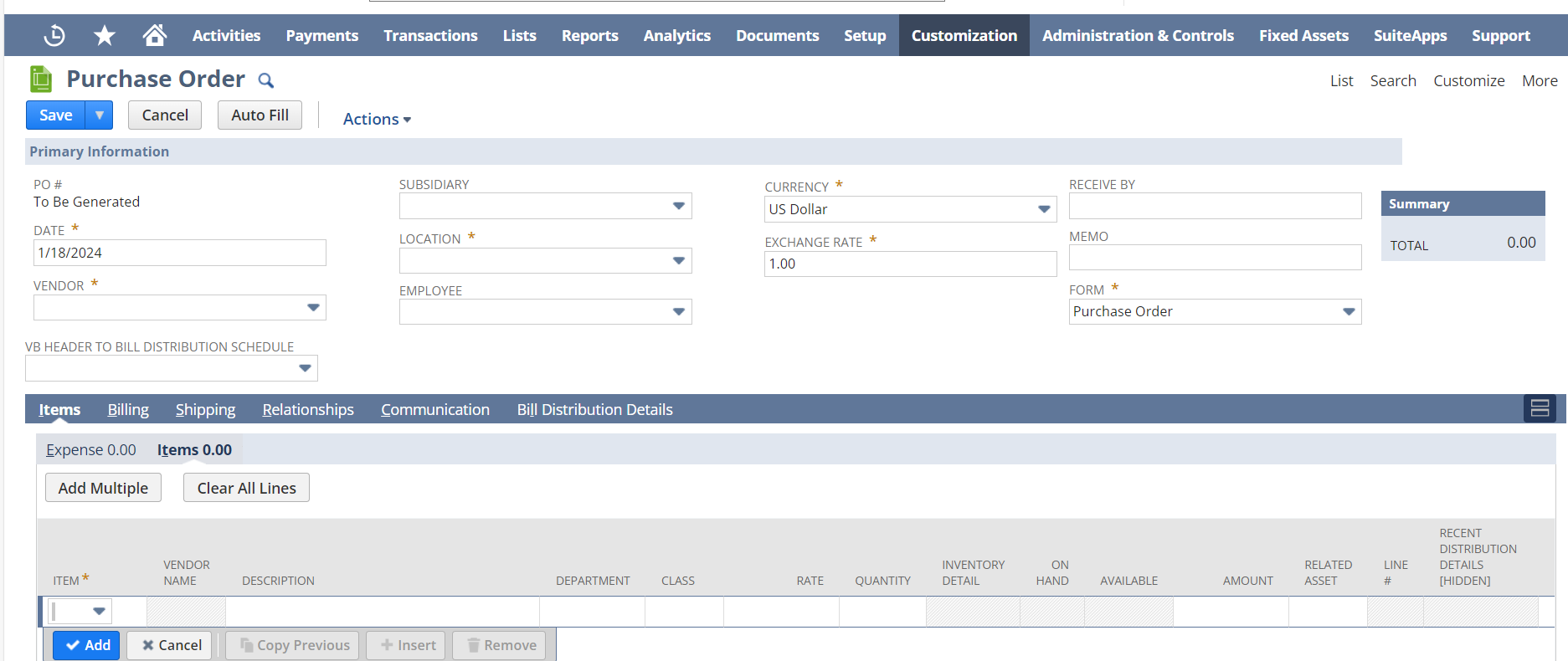Viewport: 1568px width, 661px height.
Task: Toggle the subtab layout icon
Action: click(x=1540, y=408)
